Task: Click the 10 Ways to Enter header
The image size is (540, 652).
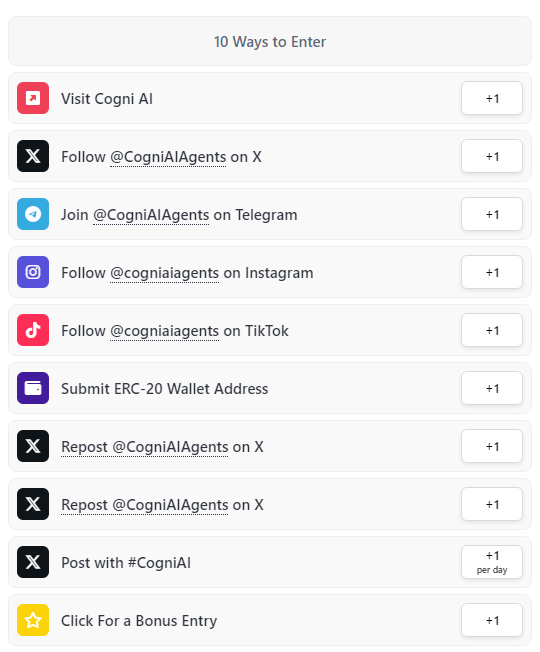Action: click(270, 42)
